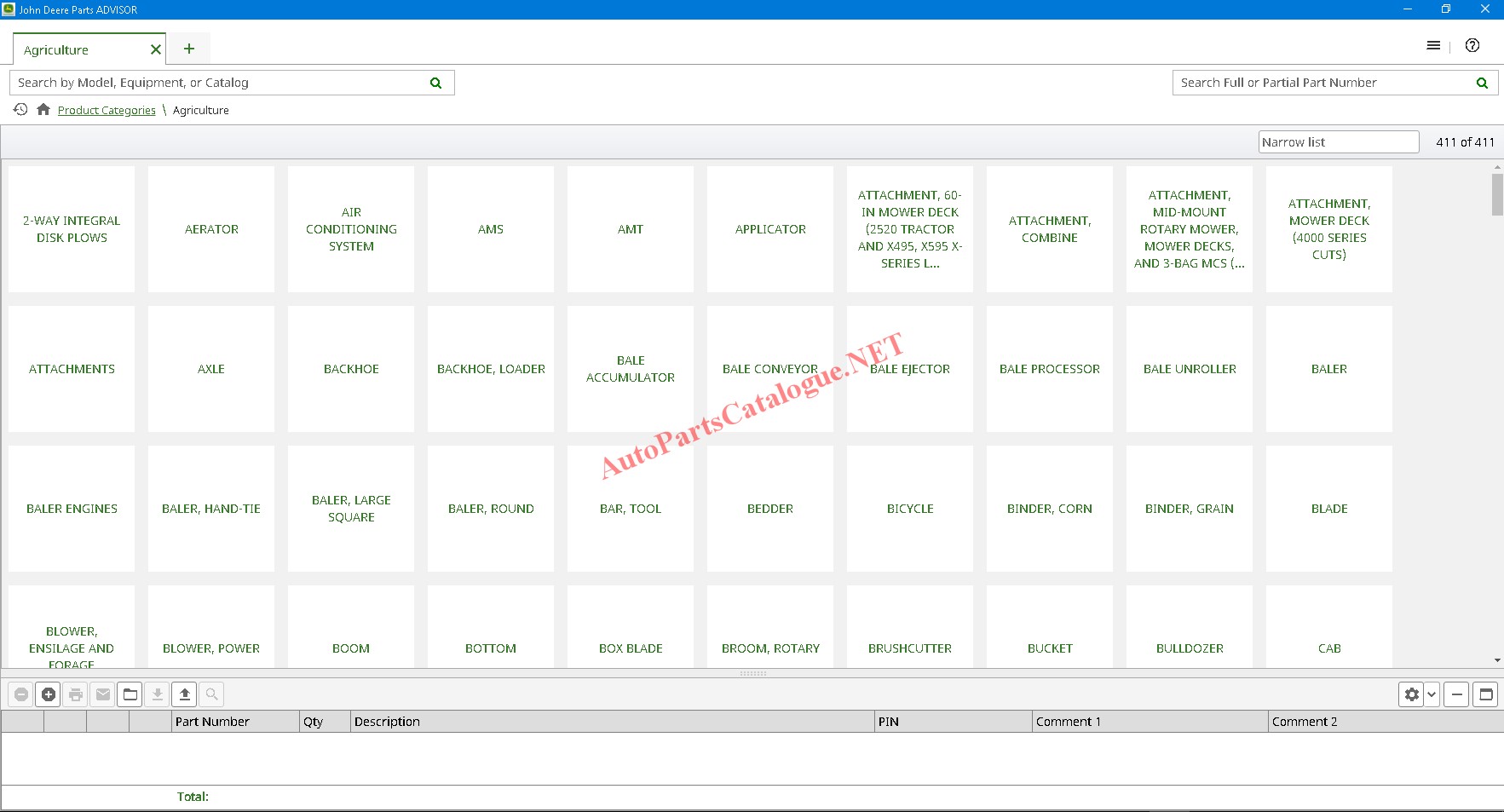This screenshot has height=812, width=1504.
Task: Select the AMT category tile
Action: [x=631, y=229]
